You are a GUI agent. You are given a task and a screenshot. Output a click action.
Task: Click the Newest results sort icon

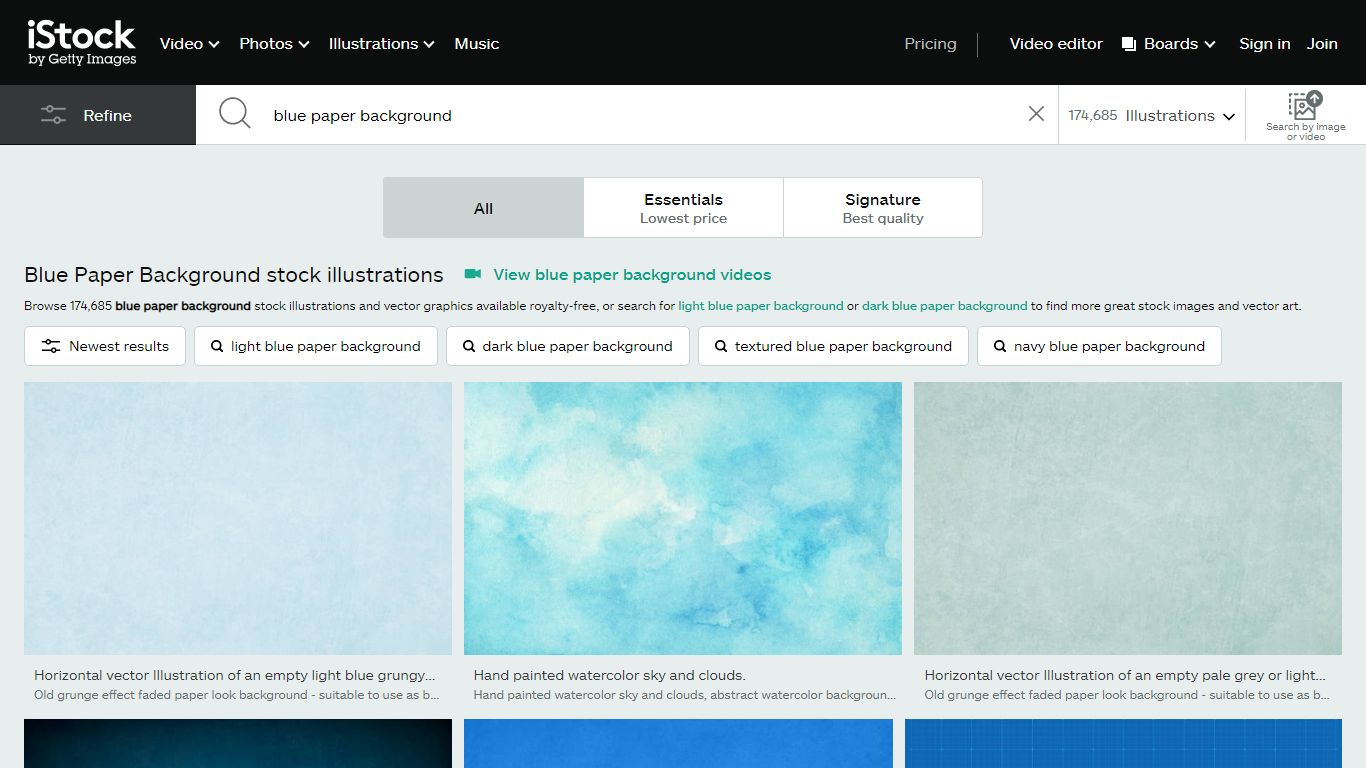pyautogui.click(x=51, y=346)
